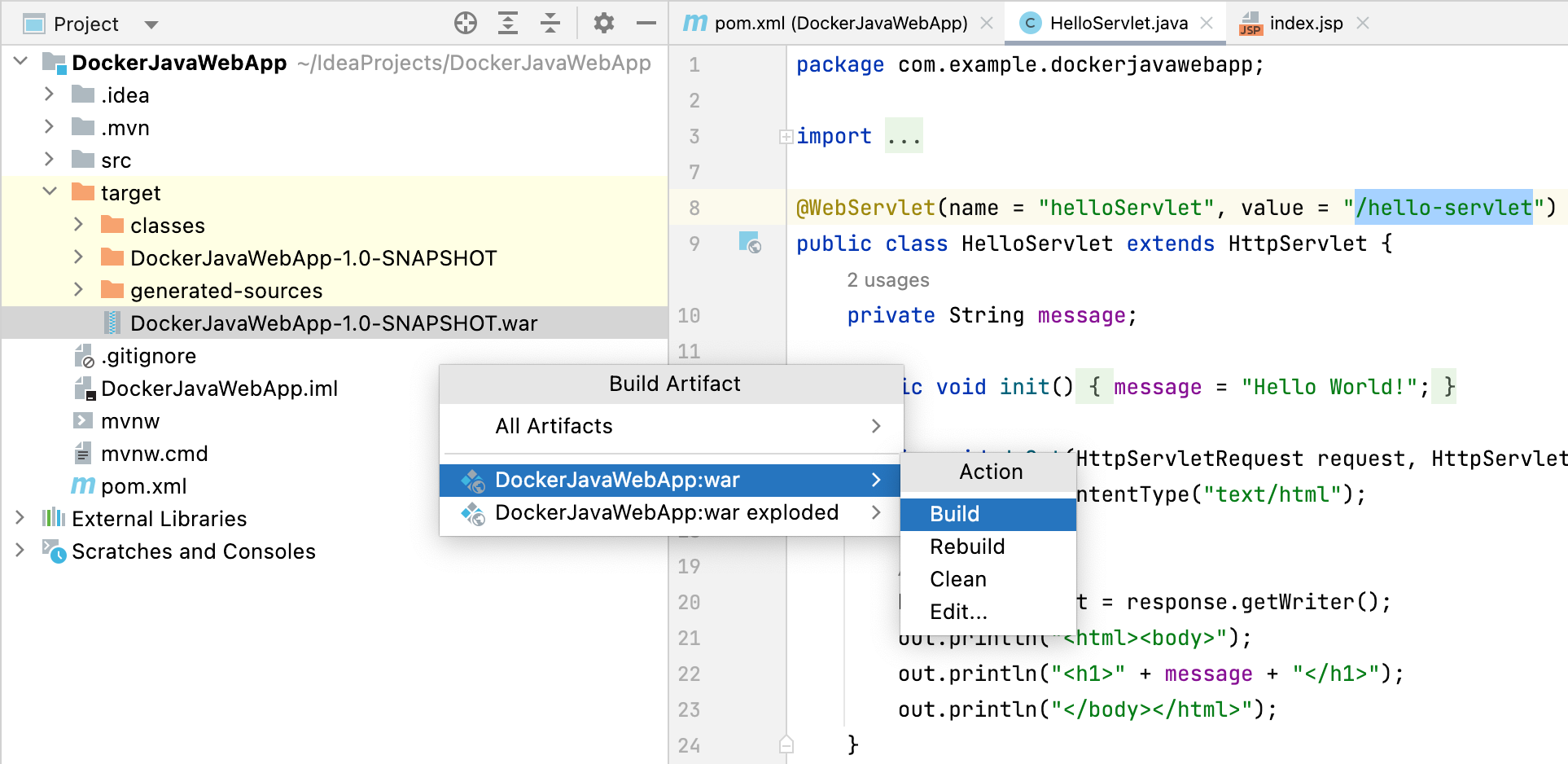Viewport: 1568px width, 764px height.
Task: Choose Rebuild from the Action menu
Action: [x=967, y=547]
